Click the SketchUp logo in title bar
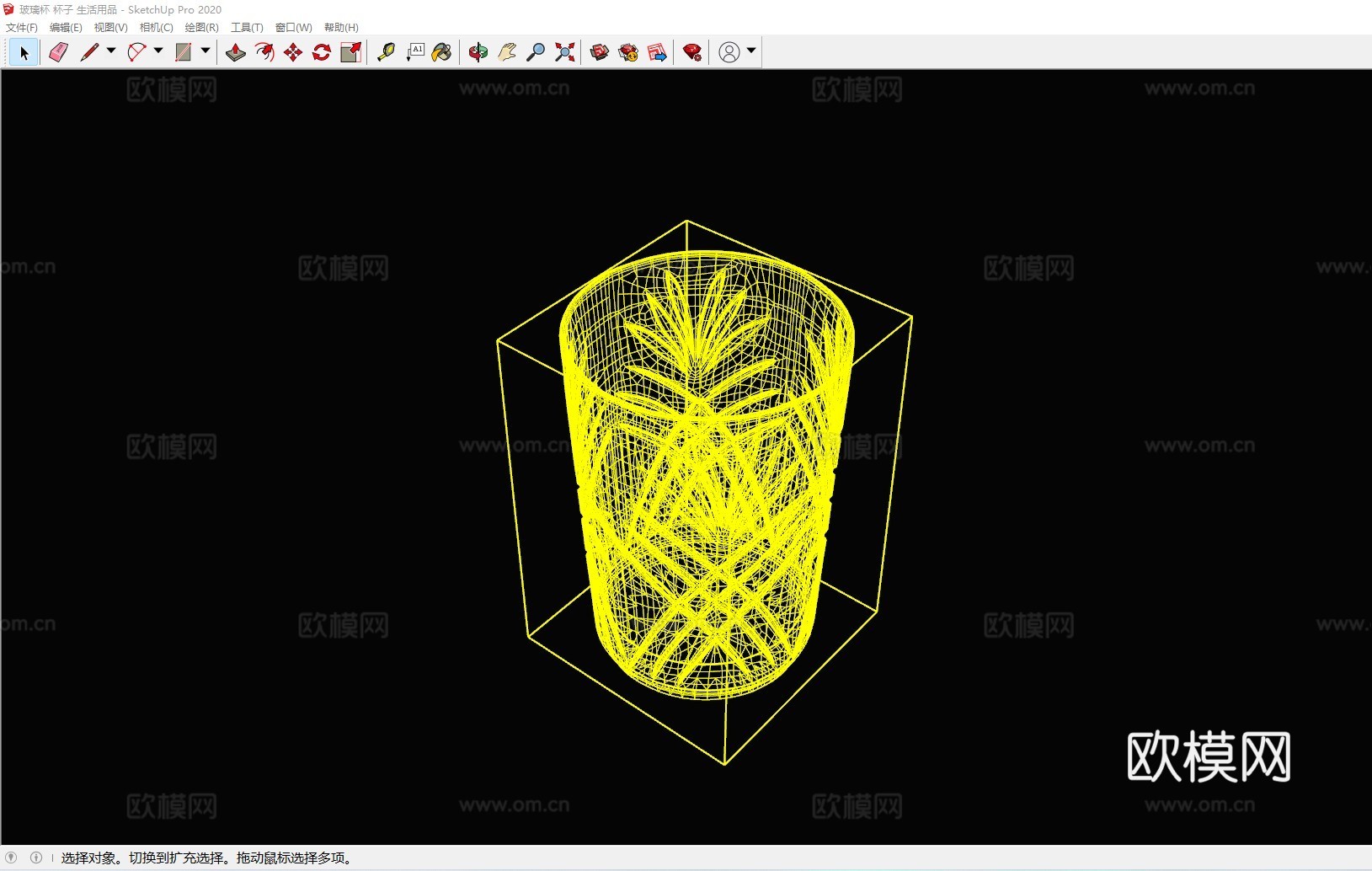1372x871 pixels. point(9,9)
